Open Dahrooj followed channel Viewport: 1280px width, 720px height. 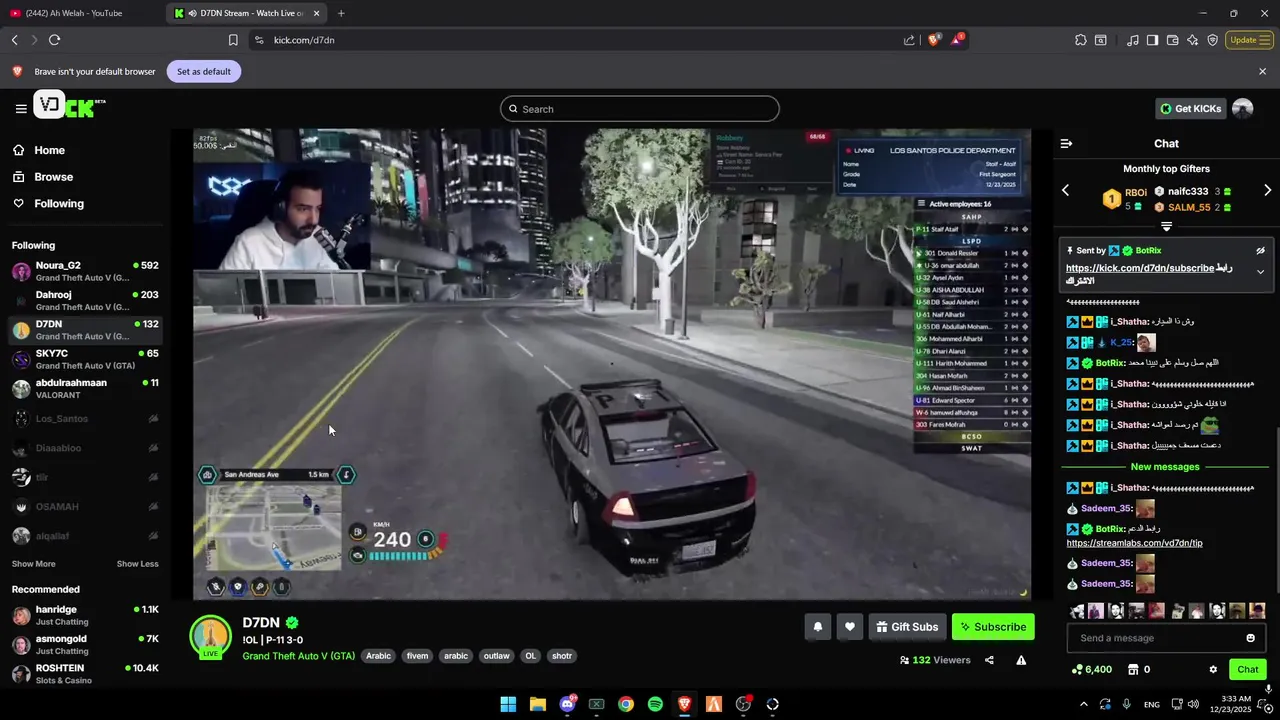pyautogui.click(x=85, y=301)
